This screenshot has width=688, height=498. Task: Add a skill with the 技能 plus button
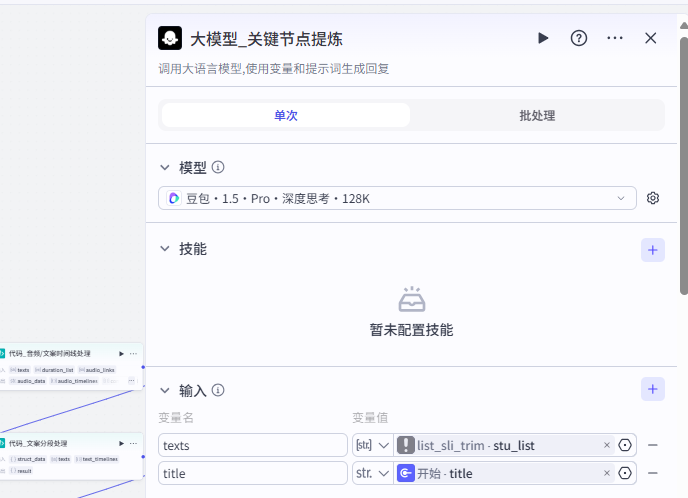coord(653,250)
